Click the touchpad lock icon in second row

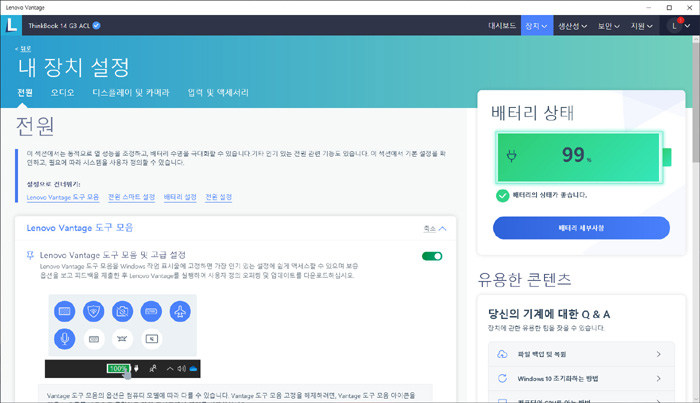151,339
